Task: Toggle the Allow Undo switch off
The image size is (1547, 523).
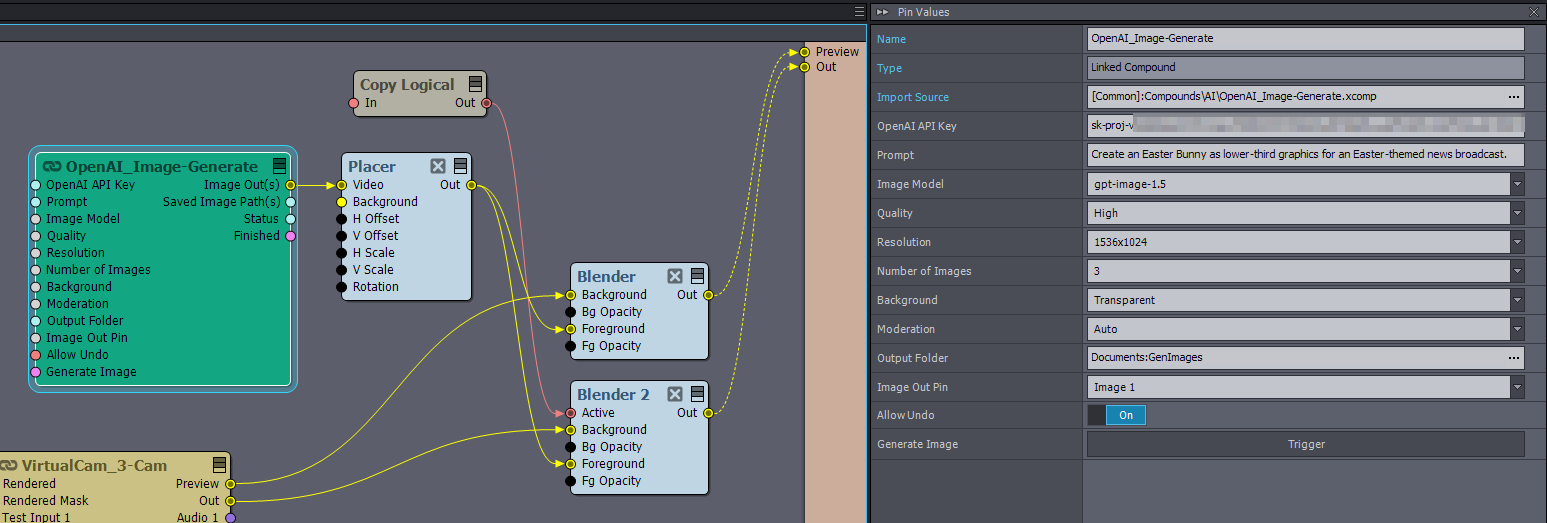Action: (x=1116, y=415)
